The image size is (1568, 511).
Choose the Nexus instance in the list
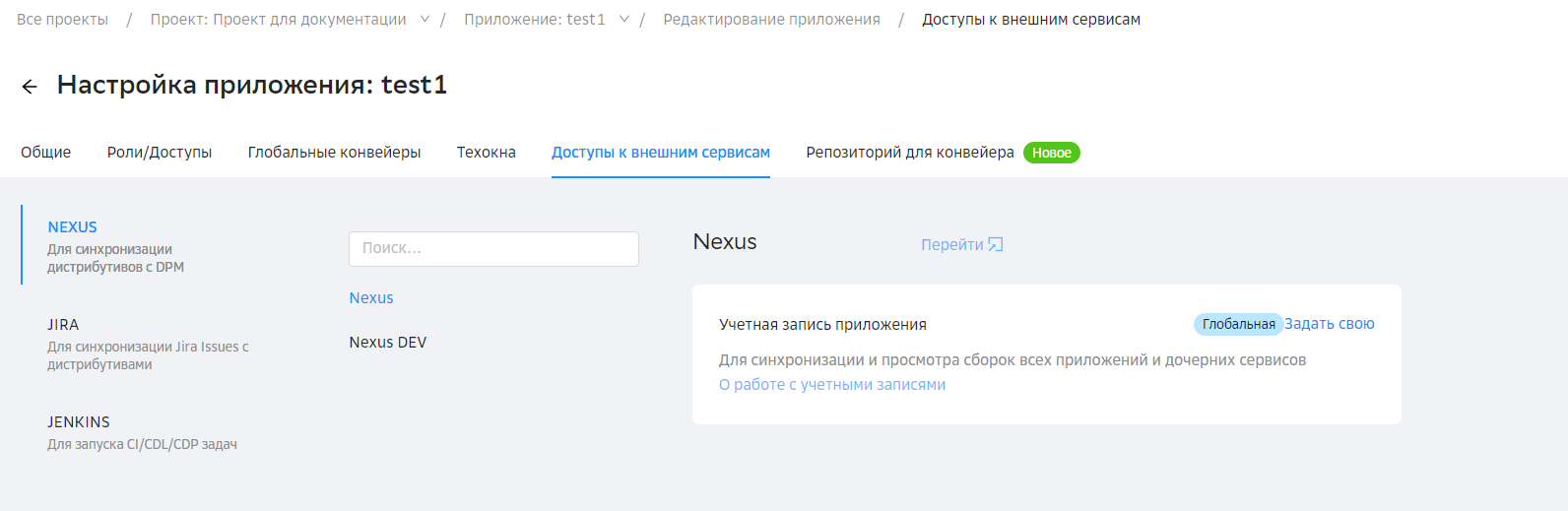tap(371, 298)
